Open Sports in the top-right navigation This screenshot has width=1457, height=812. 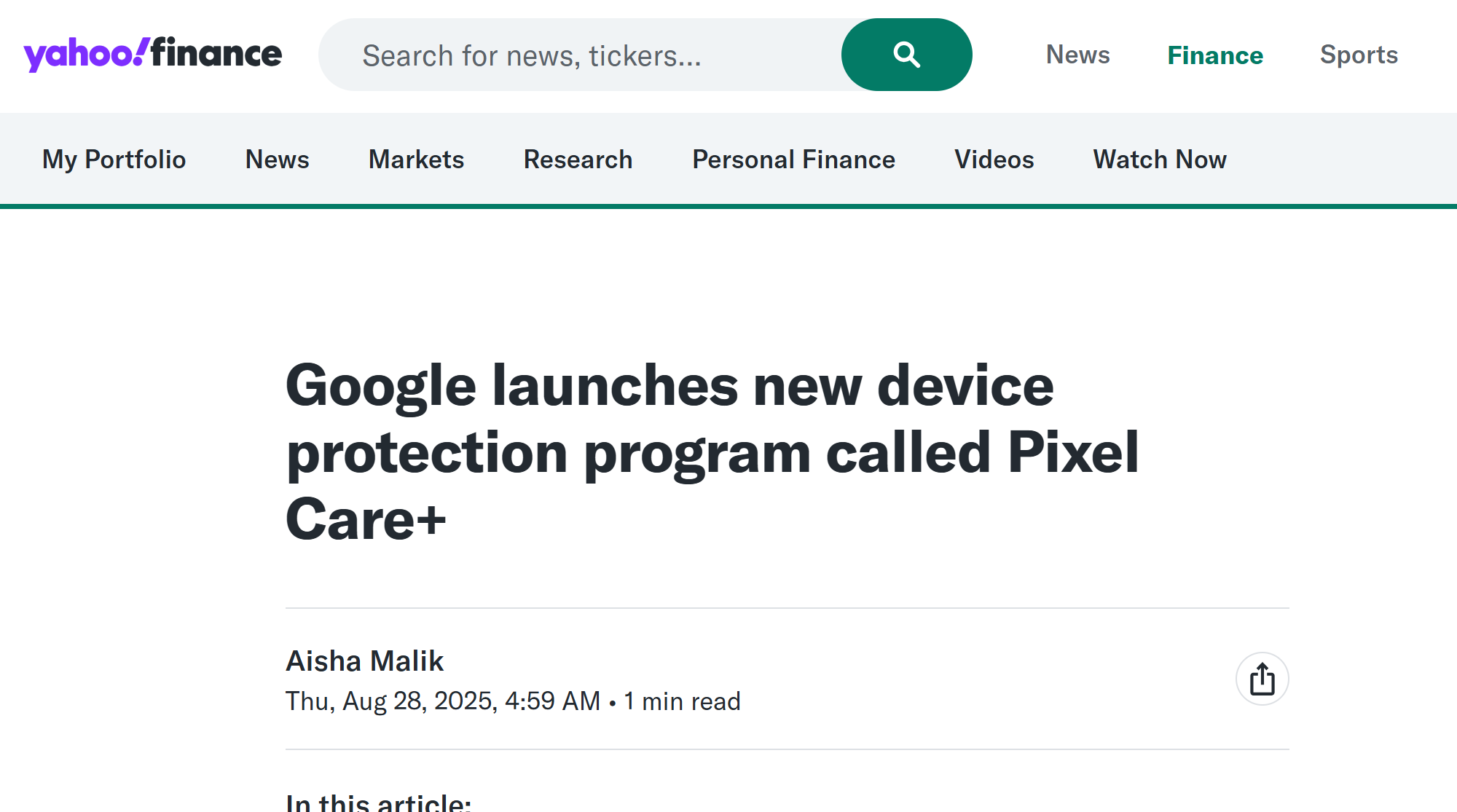(1359, 55)
